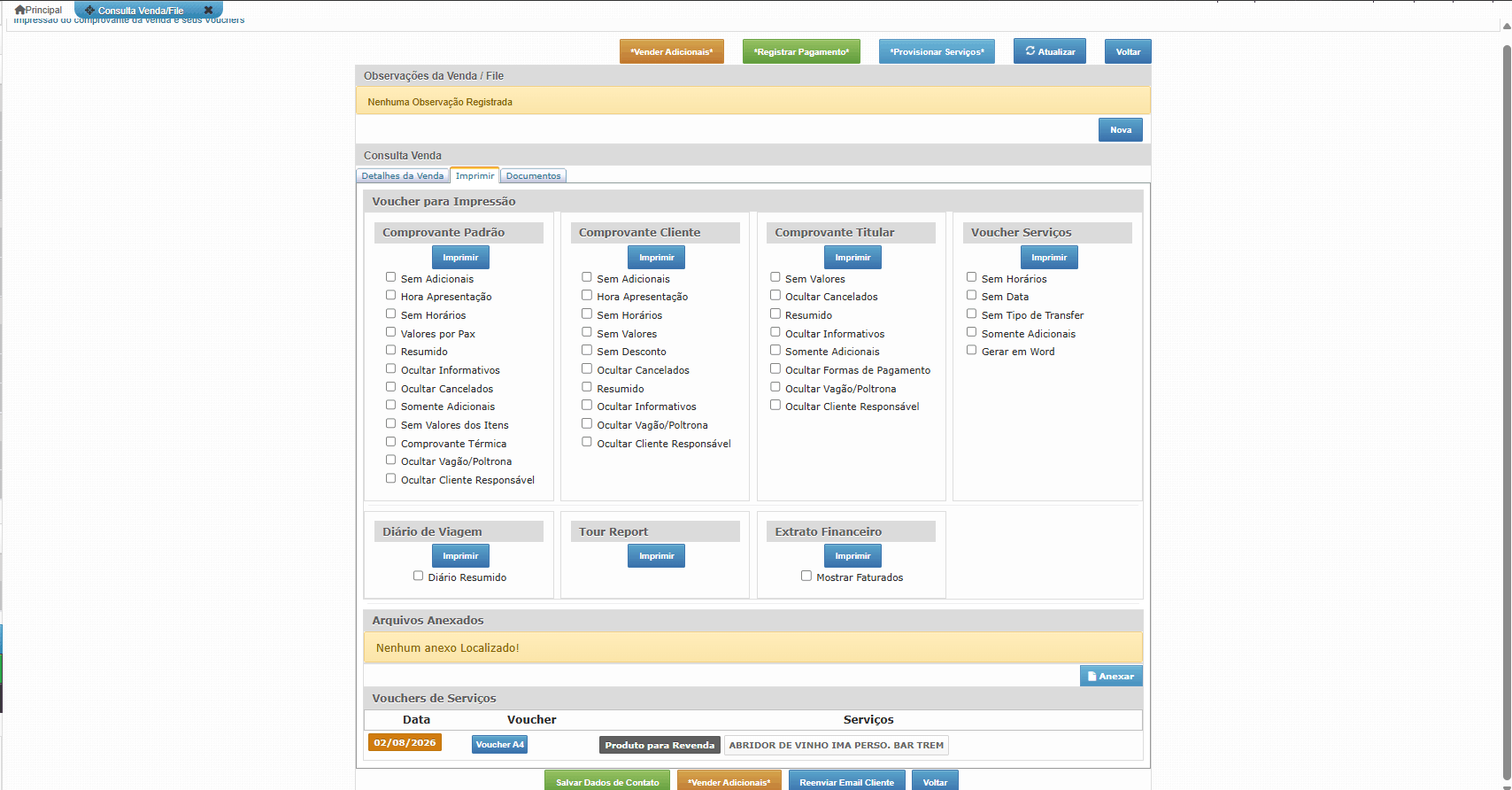The width and height of the screenshot is (1512, 790).
Task: Click *Registrar Pagamento* button
Action: 801,51
